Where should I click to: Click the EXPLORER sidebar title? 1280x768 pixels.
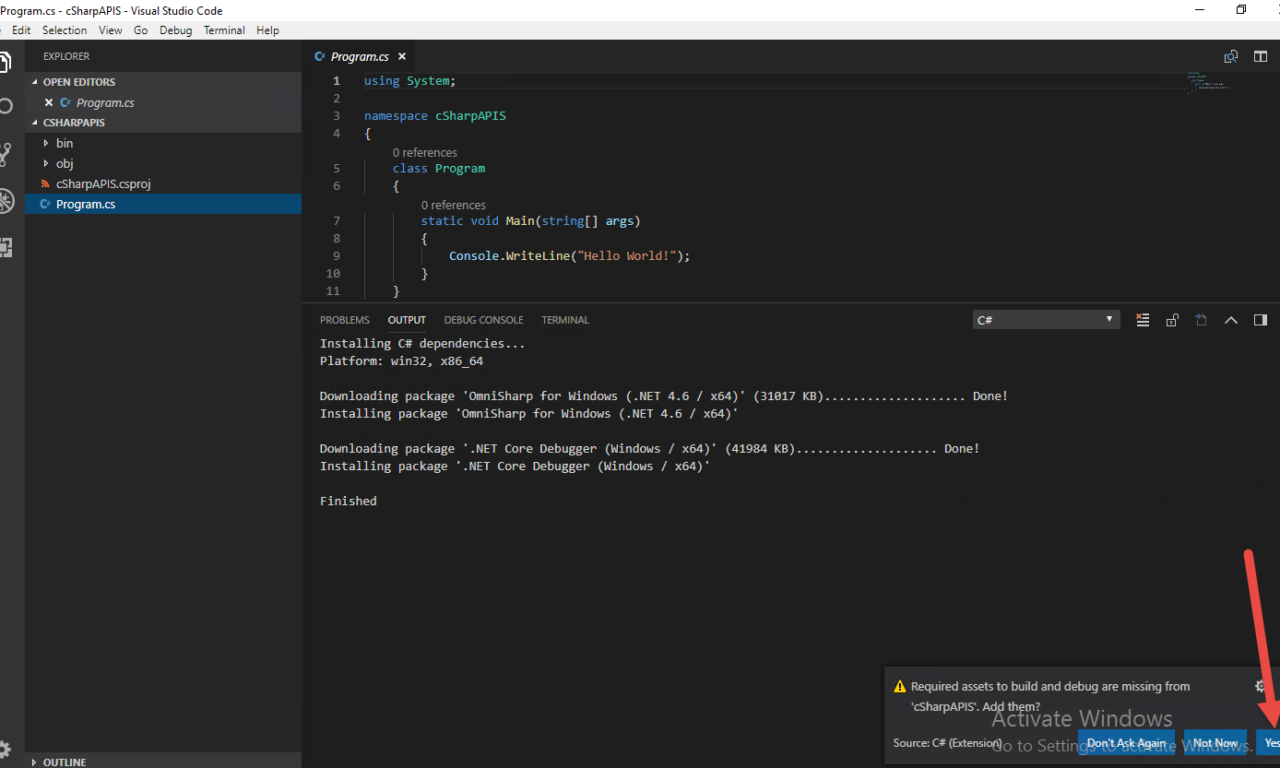(x=66, y=57)
